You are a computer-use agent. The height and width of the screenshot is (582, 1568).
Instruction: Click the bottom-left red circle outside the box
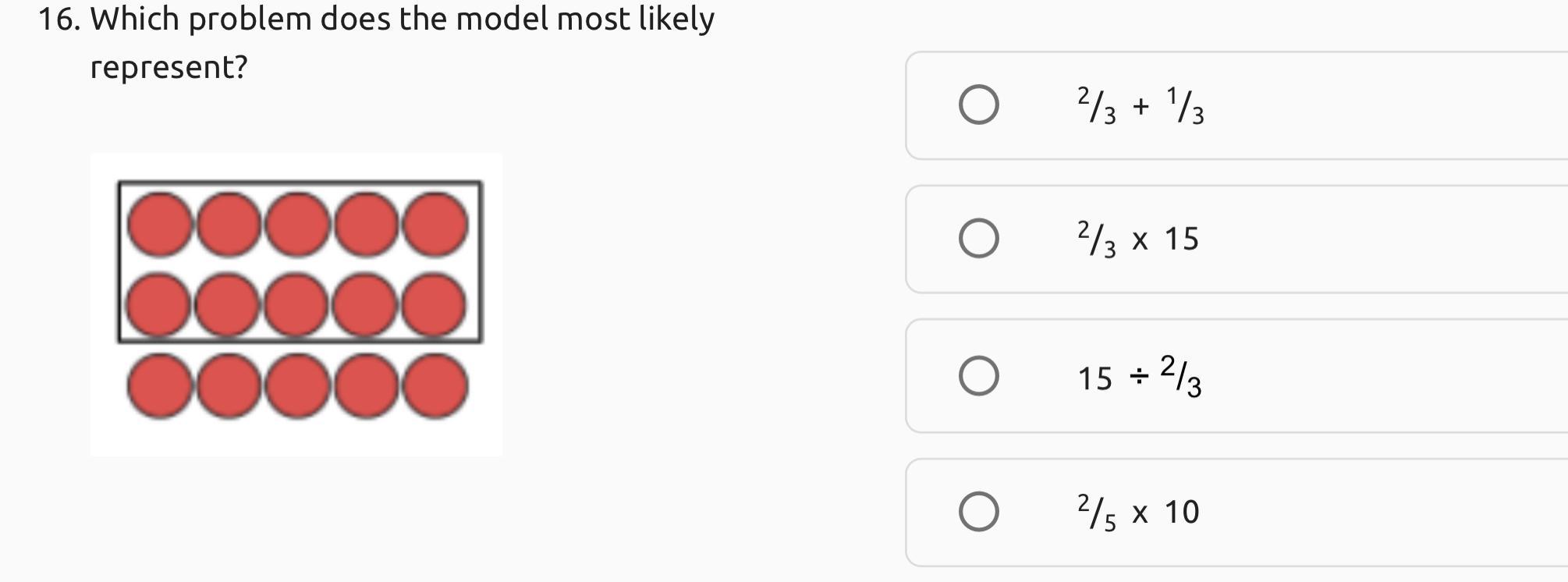pos(160,385)
